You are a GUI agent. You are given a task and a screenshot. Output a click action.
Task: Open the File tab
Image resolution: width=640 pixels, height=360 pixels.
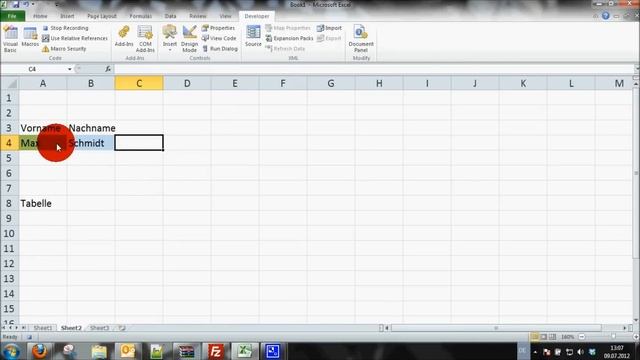tap(12, 16)
